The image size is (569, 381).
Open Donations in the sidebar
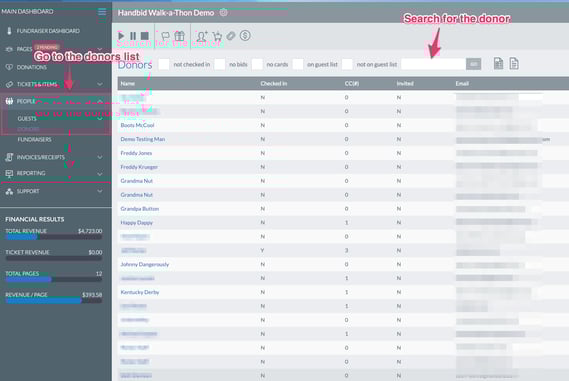[32, 67]
